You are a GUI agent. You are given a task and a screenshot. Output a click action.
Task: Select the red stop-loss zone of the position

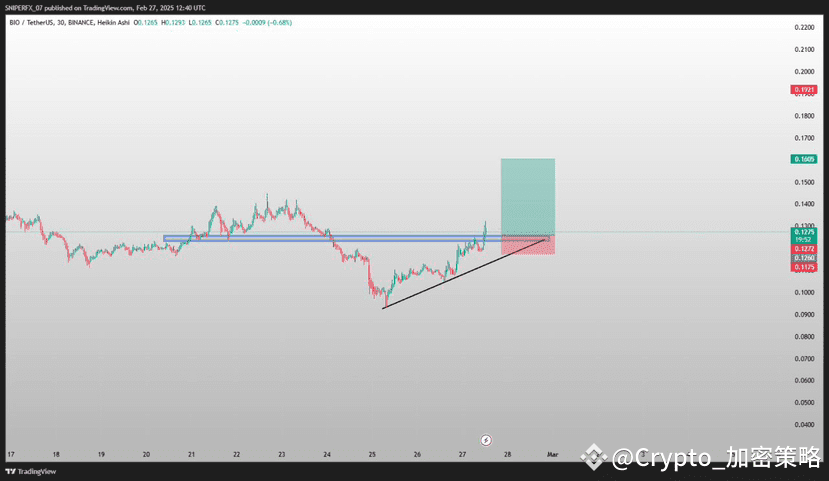528,245
